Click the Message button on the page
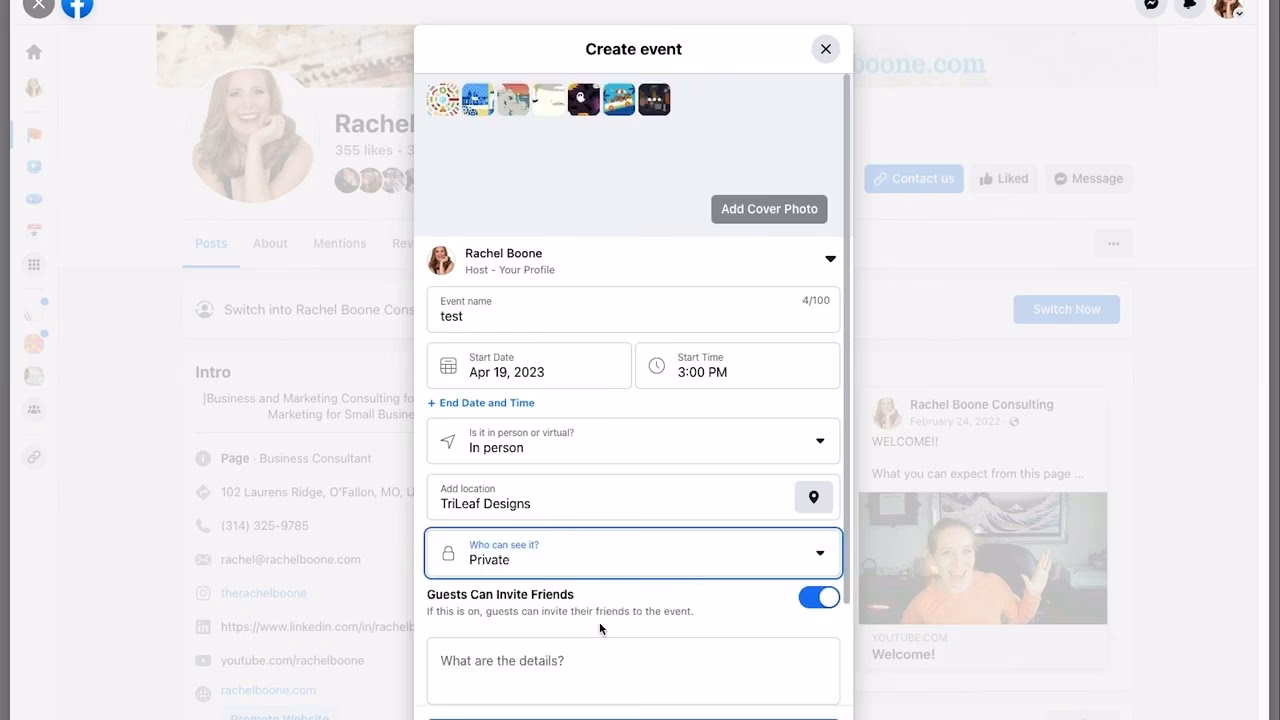This screenshot has width=1280, height=720. click(1089, 179)
